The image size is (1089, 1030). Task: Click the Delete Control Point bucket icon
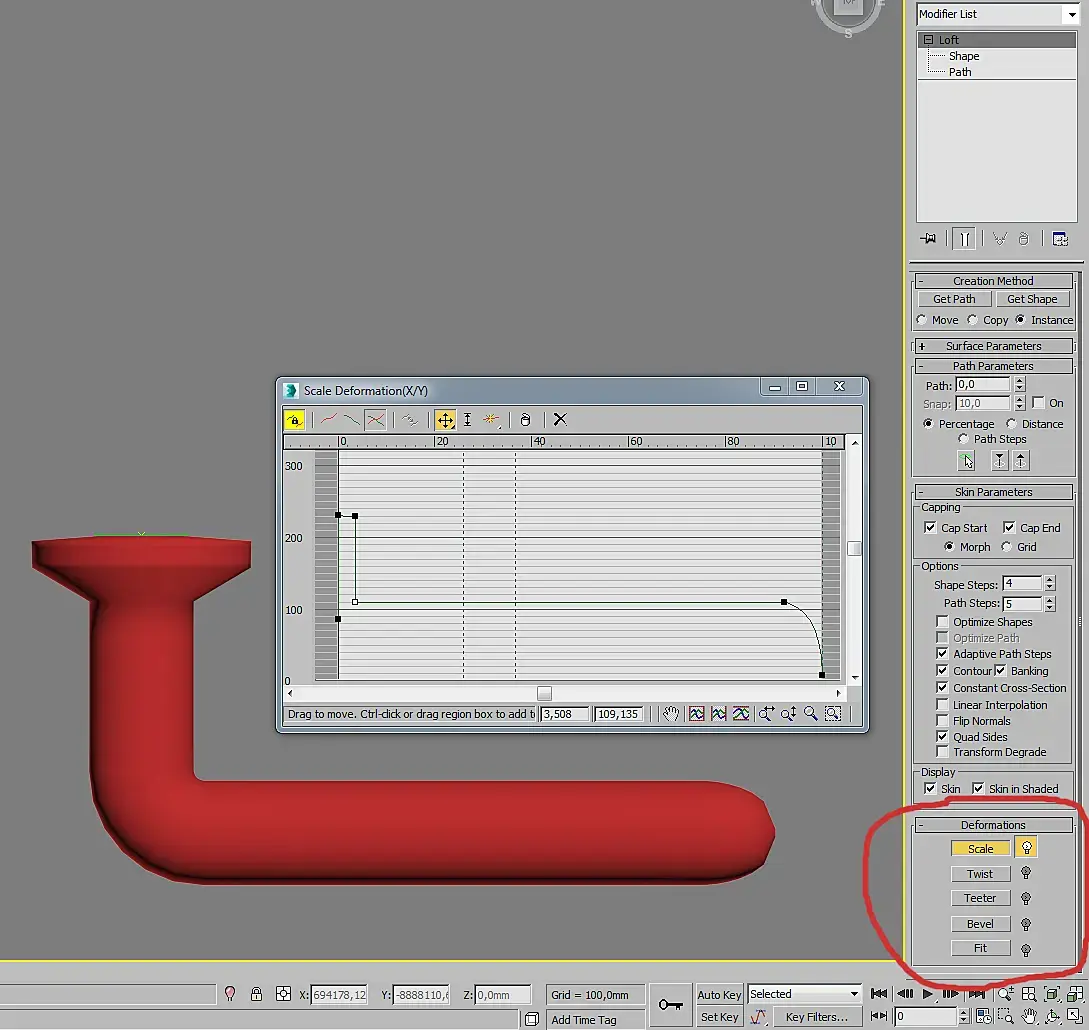[x=526, y=420]
